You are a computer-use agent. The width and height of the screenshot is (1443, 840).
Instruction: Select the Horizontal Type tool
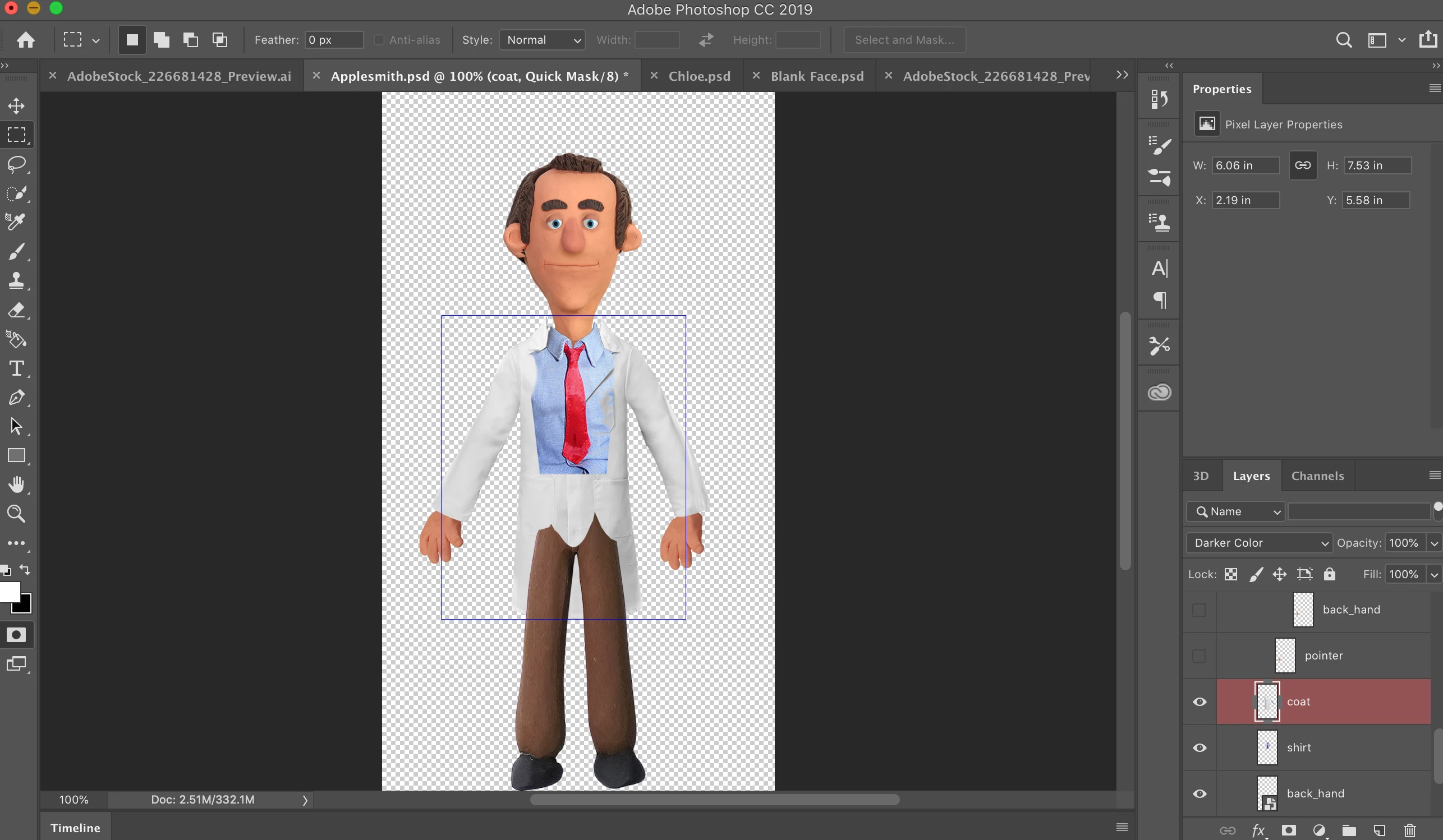pos(16,368)
